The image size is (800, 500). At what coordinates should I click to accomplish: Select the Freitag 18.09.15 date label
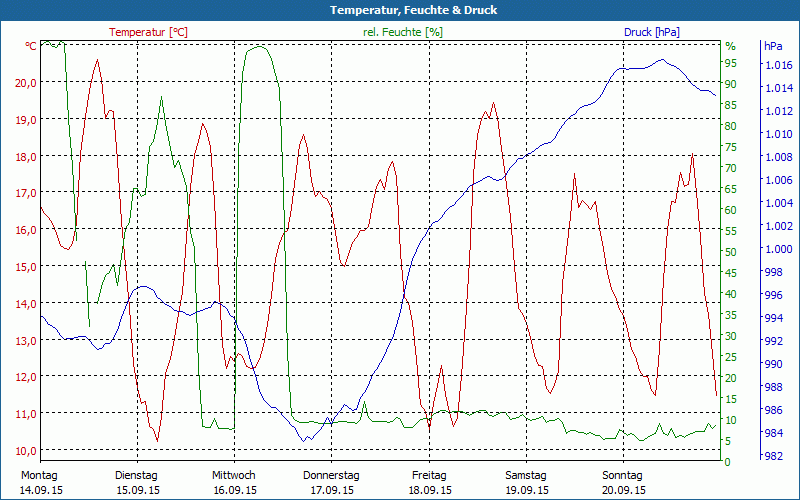[x=429, y=482]
